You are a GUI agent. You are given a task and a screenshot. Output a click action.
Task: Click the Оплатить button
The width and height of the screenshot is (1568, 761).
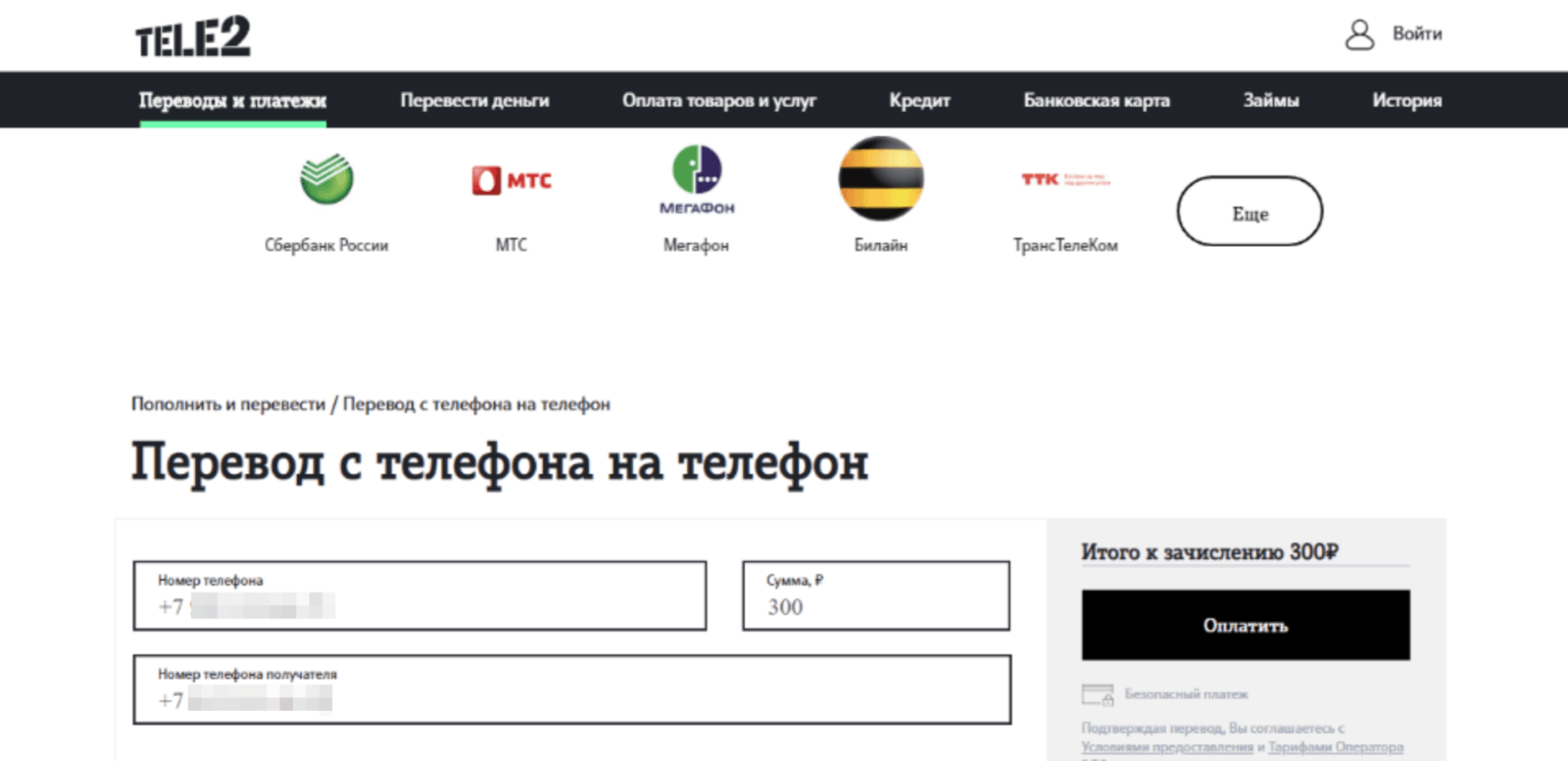(1246, 625)
